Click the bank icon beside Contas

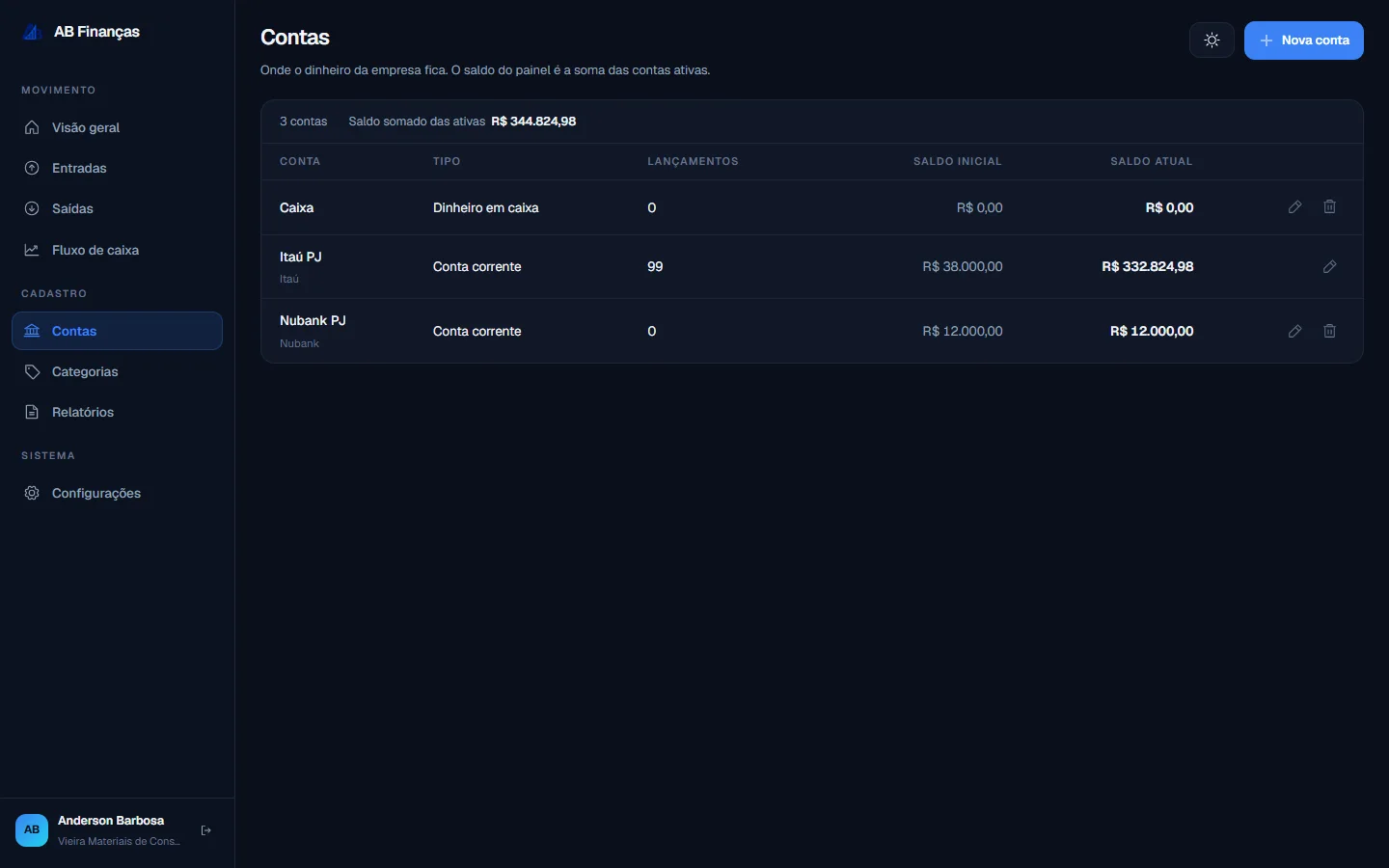click(x=32, y=331)
